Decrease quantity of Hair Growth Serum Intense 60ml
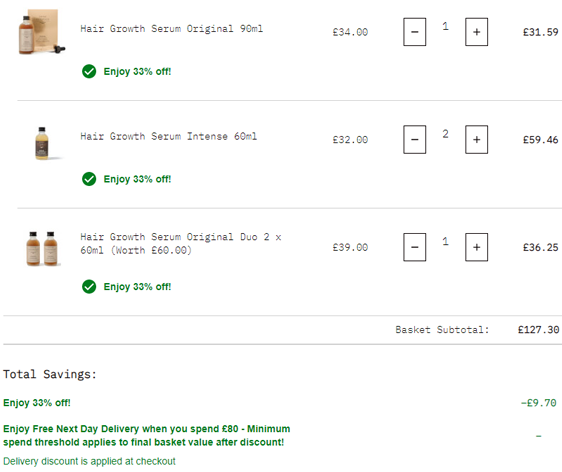The width and height of the screenshot is (562, 472). pyautogui.click(x=414, y=139)
